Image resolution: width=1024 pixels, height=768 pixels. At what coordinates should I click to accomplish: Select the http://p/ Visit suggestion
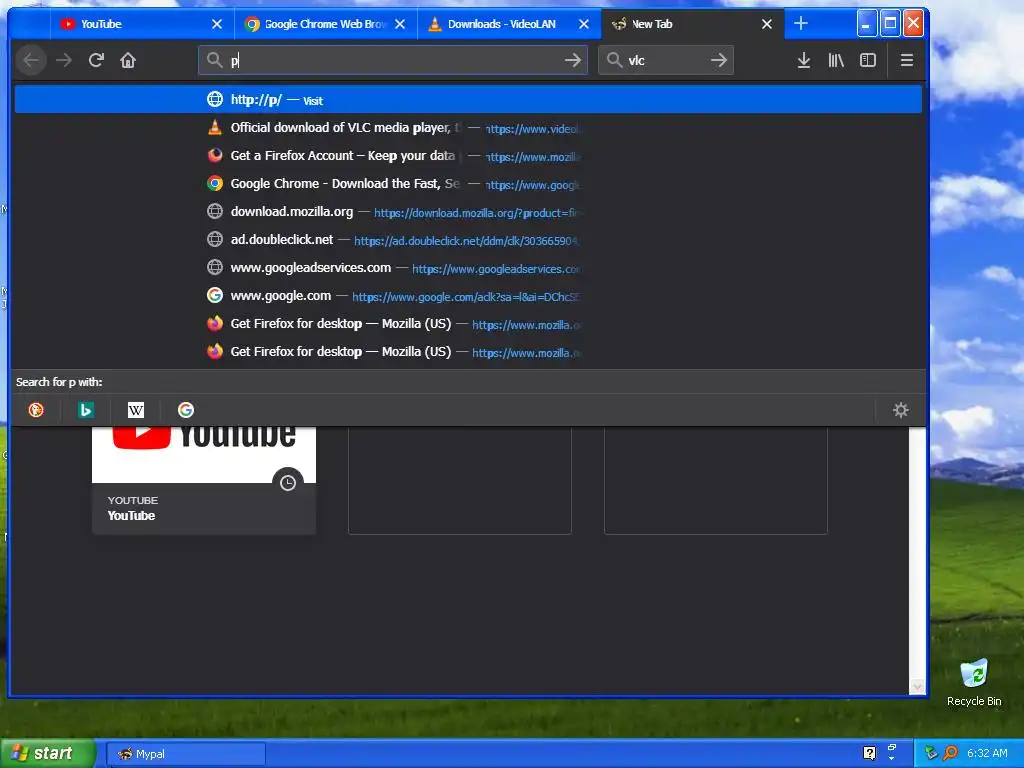pyautogui.click(x=468, y=100)
